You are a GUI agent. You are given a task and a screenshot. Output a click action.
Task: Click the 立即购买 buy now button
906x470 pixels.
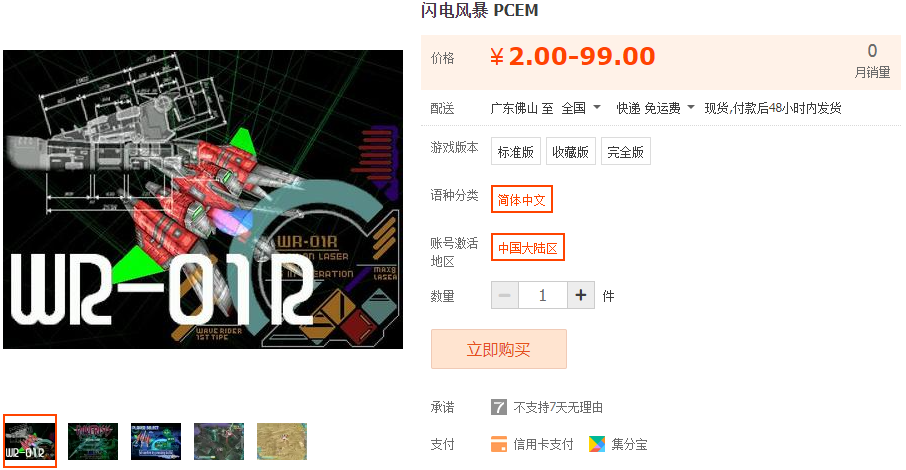click(x=499, y=349)
